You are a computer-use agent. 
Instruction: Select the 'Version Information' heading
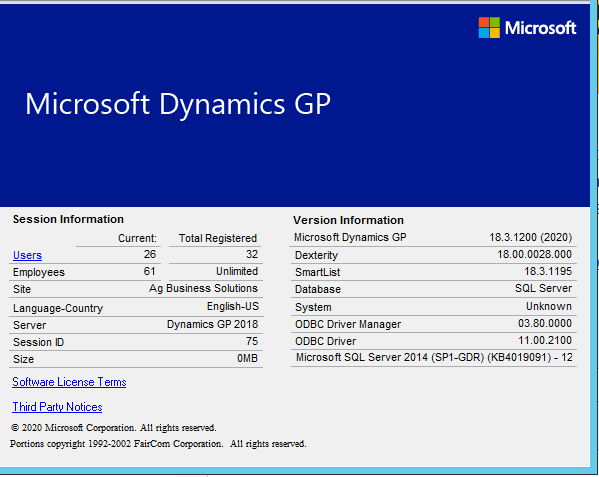[348, 220]
